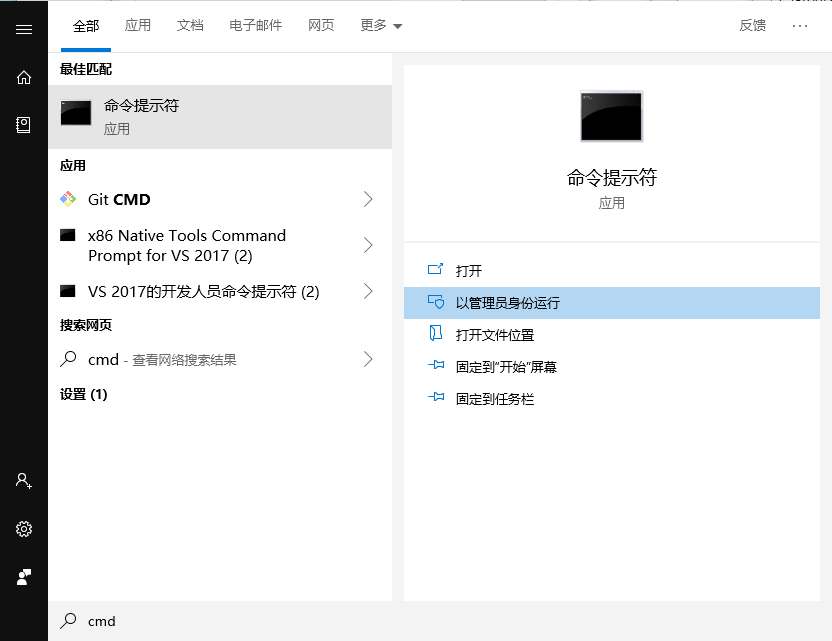This screenshot has width=832, height=641.
Task: Click the 反馈 feedback link
Action: click(x=752, y=25)
